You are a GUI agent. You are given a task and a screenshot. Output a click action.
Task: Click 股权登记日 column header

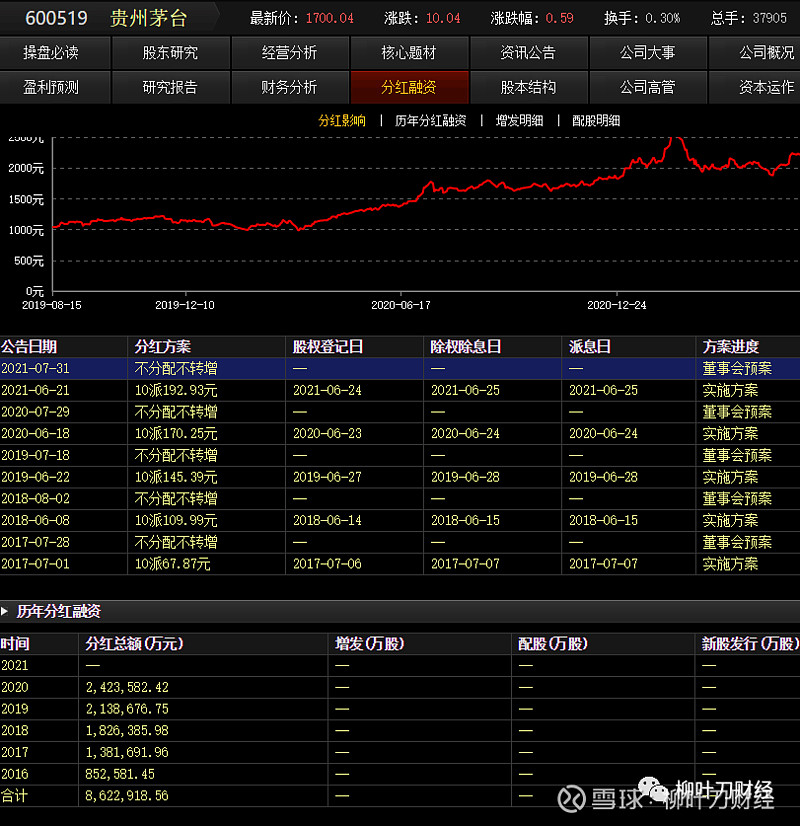pos(328,347)
